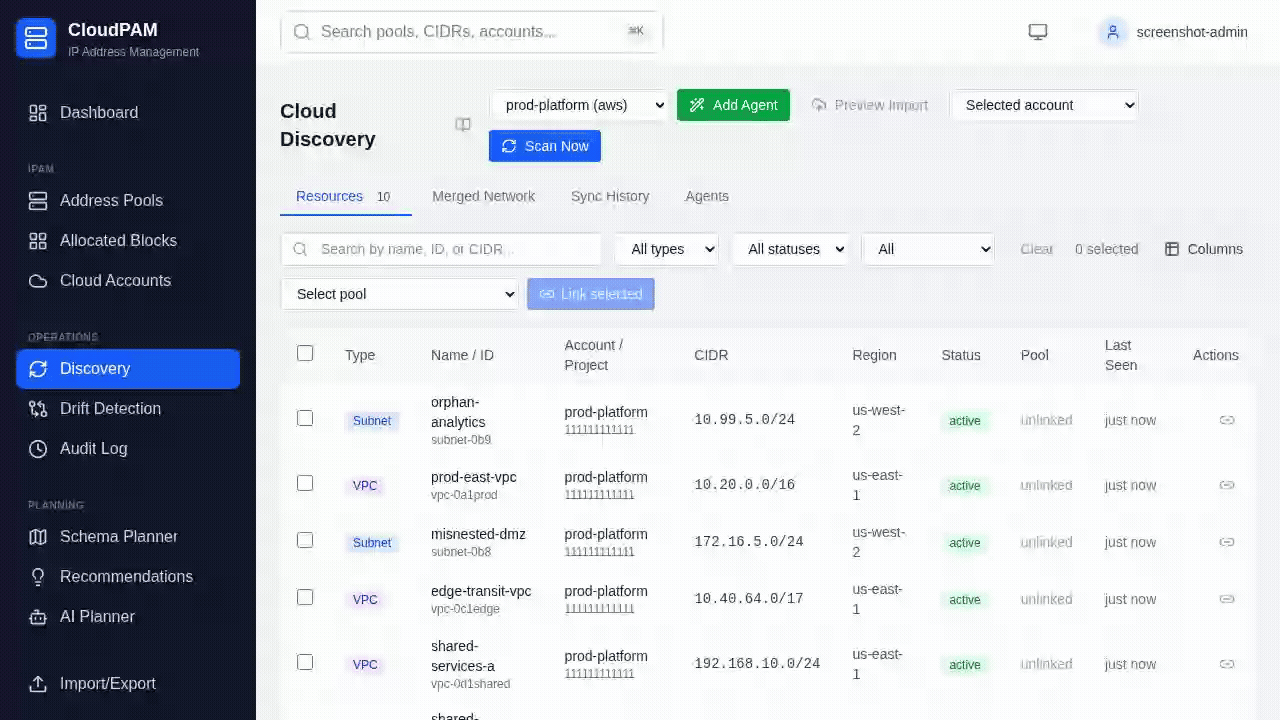
Task: Open Allocated Blocks in the sidebar
Action: point(128,241)
